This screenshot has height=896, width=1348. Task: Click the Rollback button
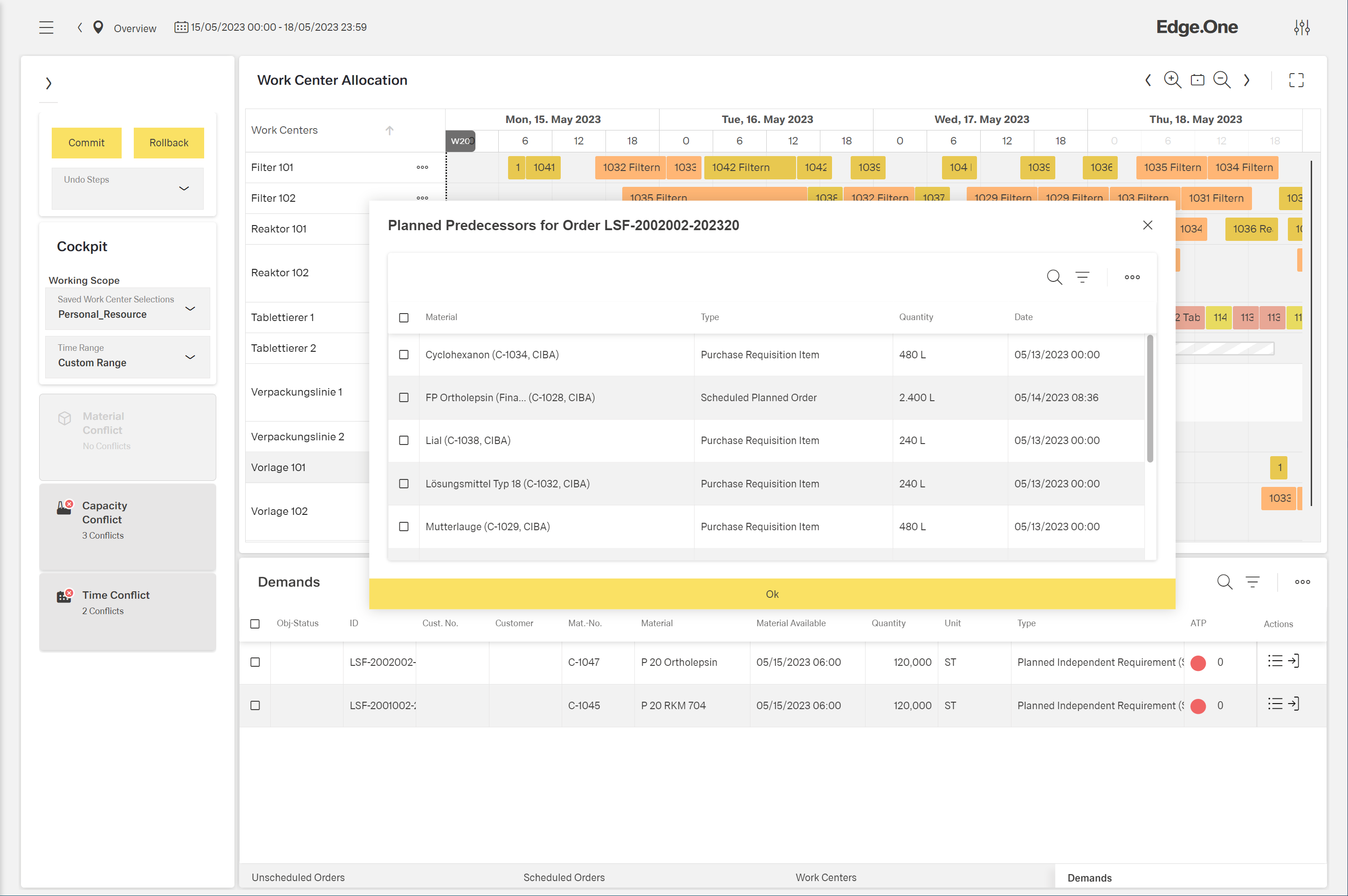coord(169,143)
